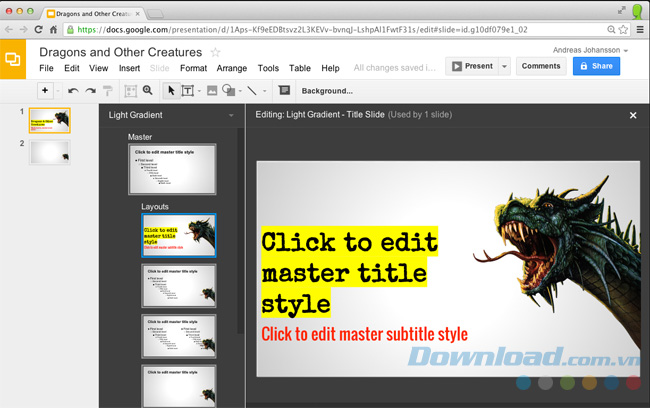Select the title-only layout thumbnail at bottom
The width and height of the screenshot is (650, 408).
[x=179, y=386]
